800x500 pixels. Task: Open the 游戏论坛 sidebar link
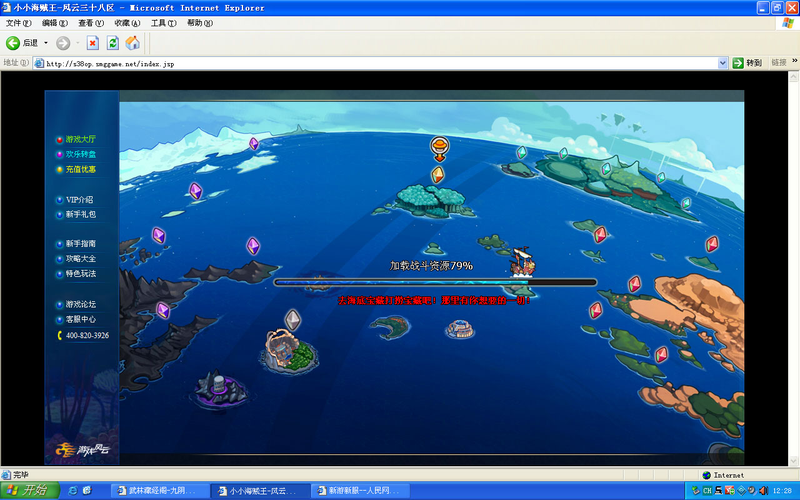(80, 305)
